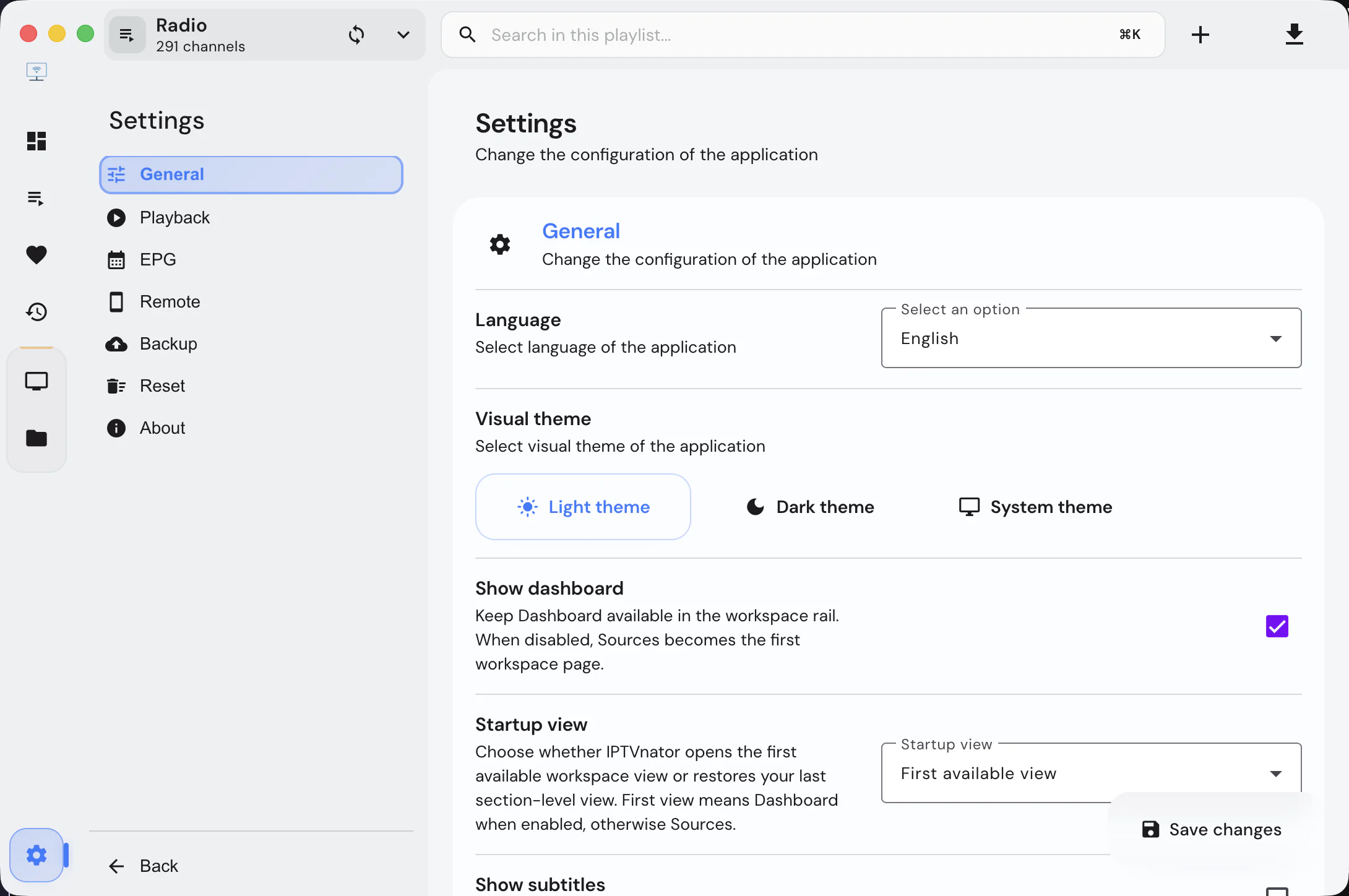Click the EPG calendar icon
Viewport: 1349px width, 896px height.
(116, 260)
